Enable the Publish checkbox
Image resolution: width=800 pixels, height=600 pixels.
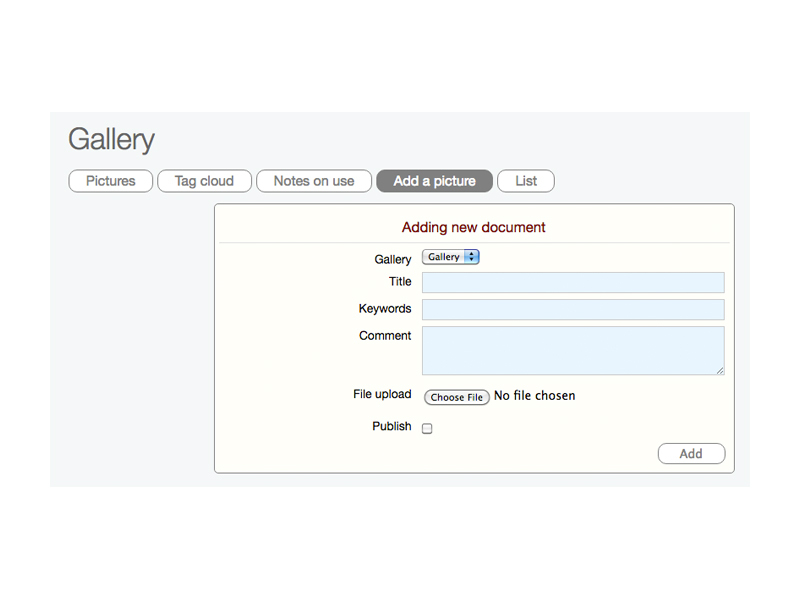(x=427, y=429)
